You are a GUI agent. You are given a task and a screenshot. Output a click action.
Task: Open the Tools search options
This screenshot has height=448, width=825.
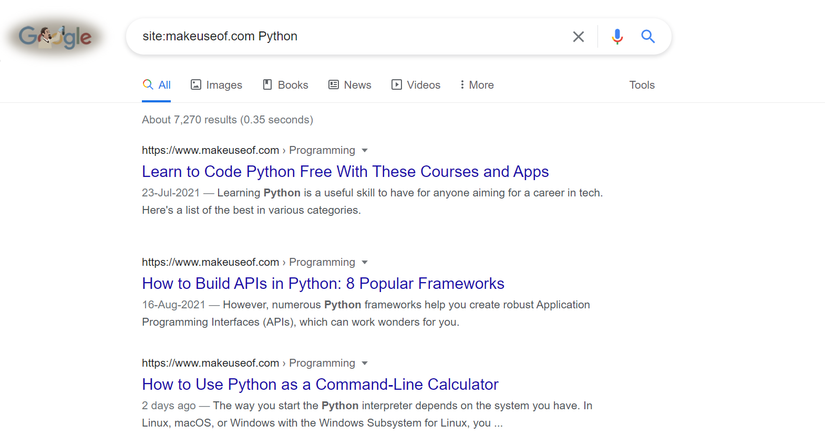coord(642,85)
